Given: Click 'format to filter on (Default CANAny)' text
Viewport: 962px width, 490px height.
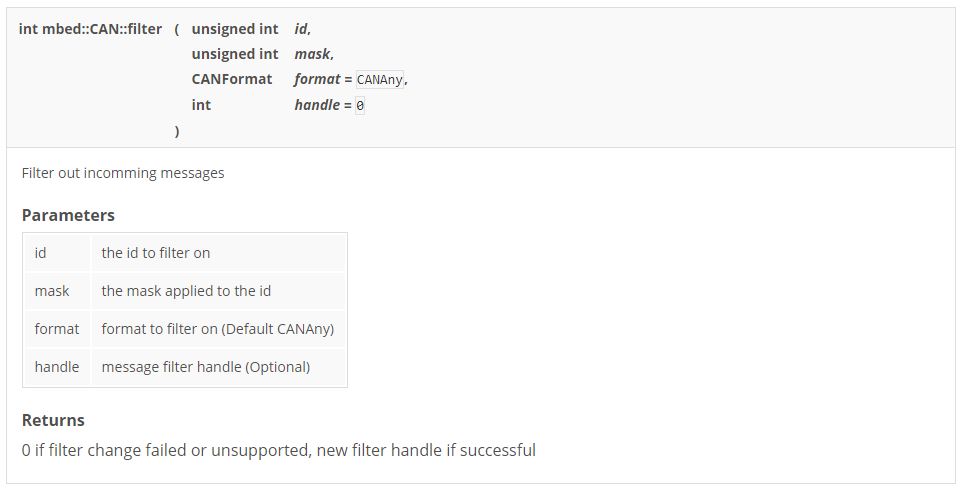Looking at the screenshot, I should coord(218,329).
